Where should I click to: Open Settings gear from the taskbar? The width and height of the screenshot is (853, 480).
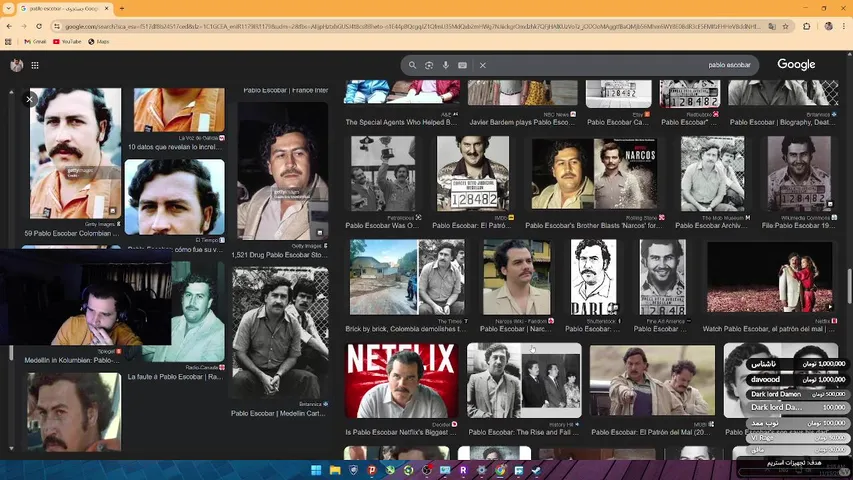point(482,470)
